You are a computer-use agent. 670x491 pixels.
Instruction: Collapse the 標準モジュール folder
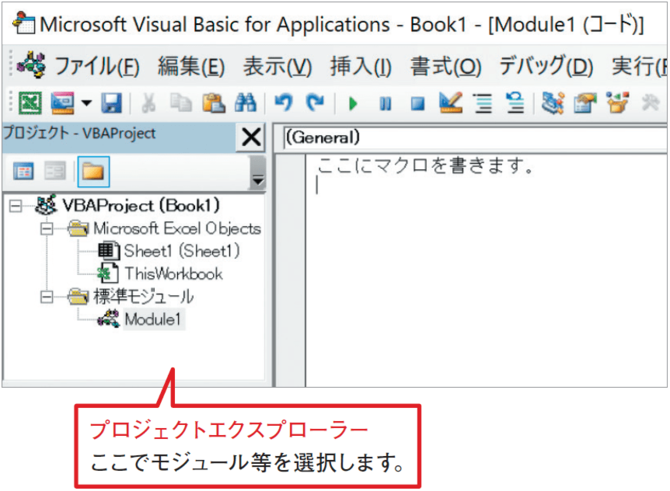(x=47, y=297)
